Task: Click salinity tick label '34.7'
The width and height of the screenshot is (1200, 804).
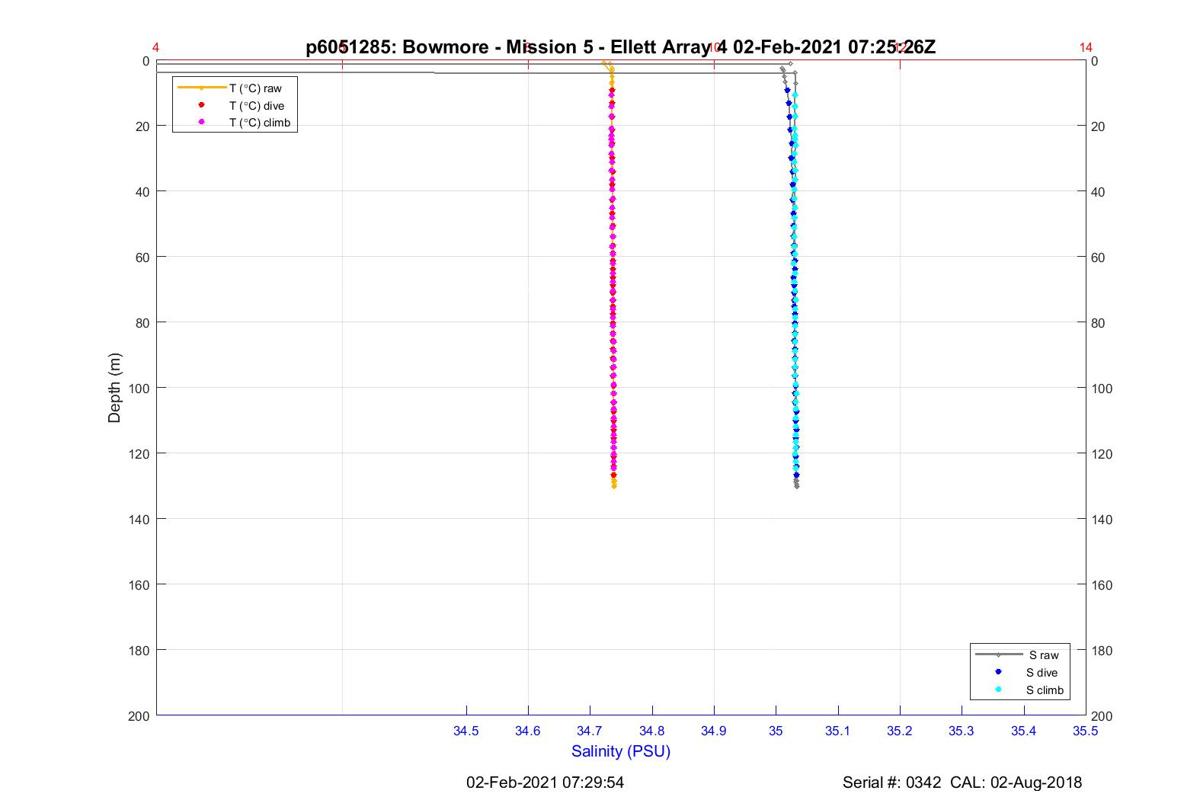Action: (590, 731)
